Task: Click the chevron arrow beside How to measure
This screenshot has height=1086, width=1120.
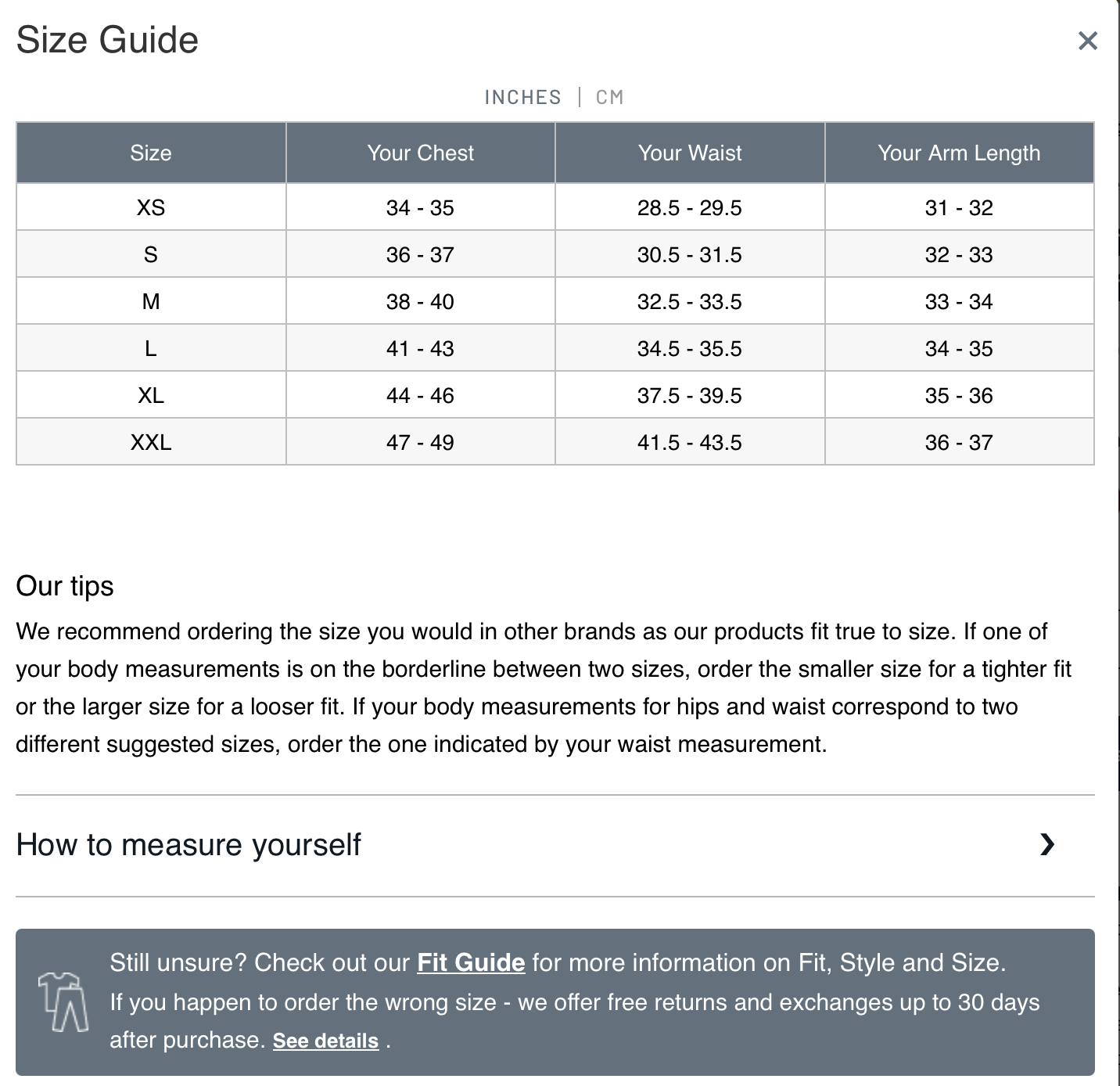Action: pyautogui.click(x=1047, y=844)
